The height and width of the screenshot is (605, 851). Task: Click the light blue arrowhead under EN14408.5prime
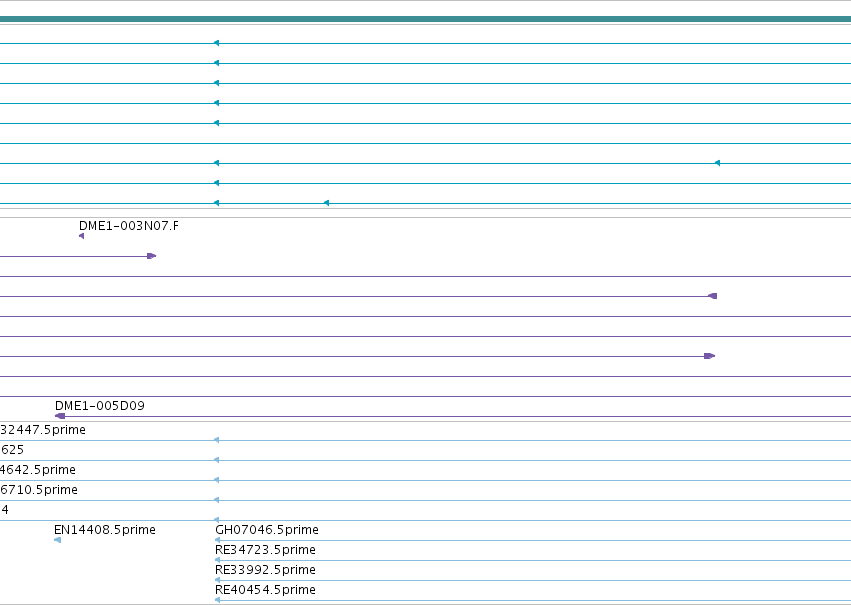[x=58, y=540]
